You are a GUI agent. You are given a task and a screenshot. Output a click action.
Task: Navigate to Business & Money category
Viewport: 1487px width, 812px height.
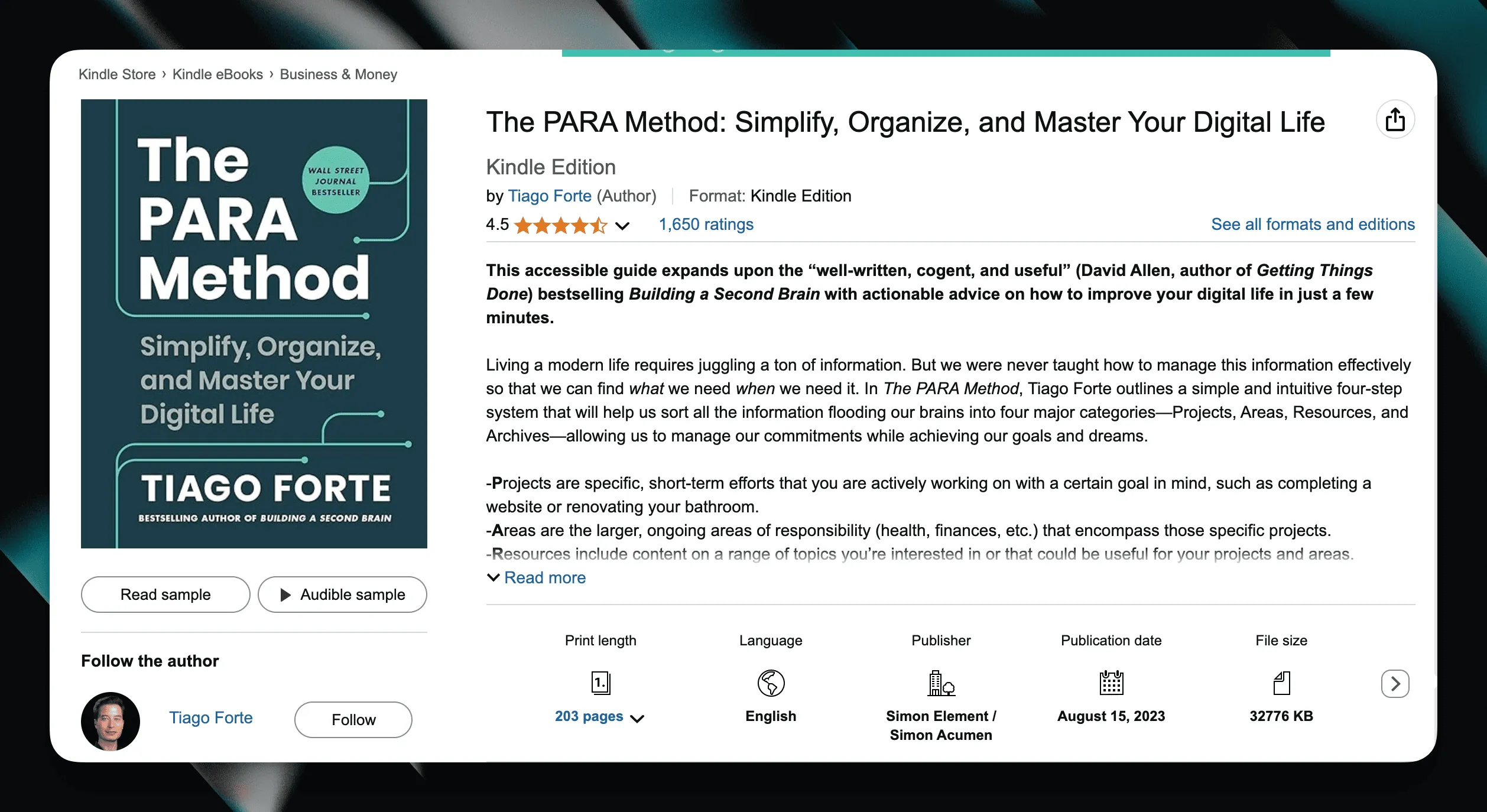(338, 74)
